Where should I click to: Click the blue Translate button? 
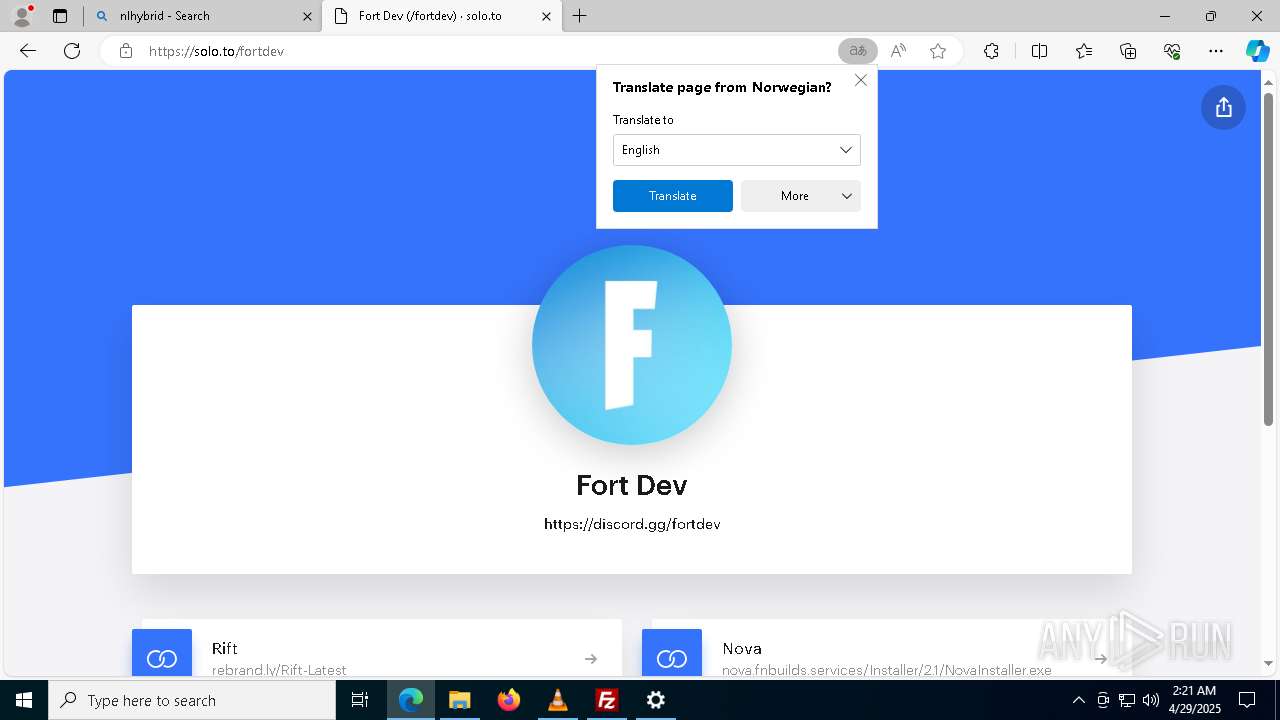(x=672, y=196)
